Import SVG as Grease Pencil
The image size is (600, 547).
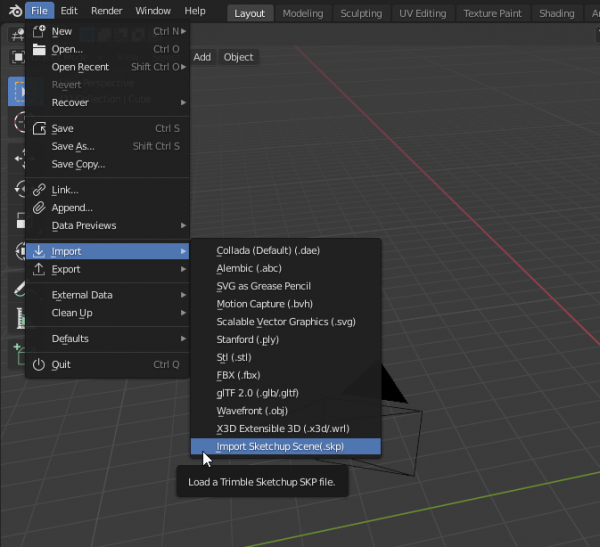pyautogui.click(x=286, y=286)
